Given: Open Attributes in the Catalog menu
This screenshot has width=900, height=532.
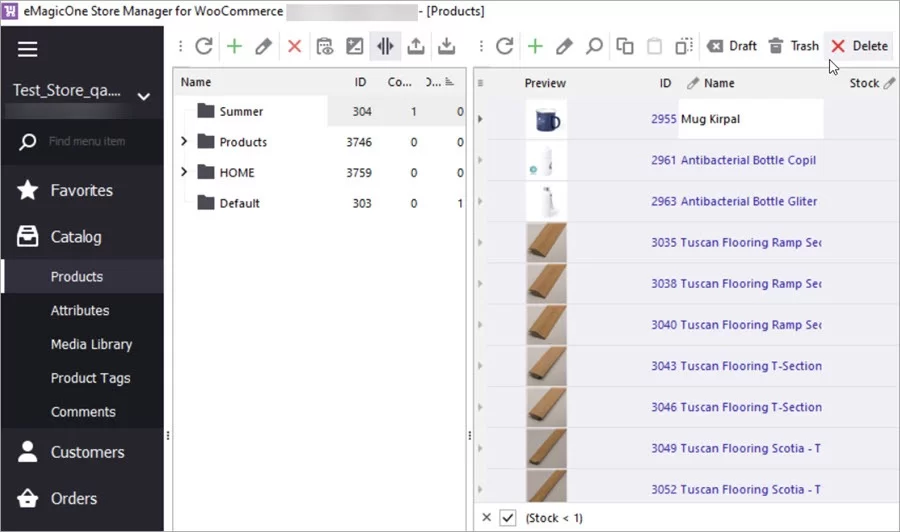Looking at the screenshot, I should pyautogui.click(x=80, y=311).
